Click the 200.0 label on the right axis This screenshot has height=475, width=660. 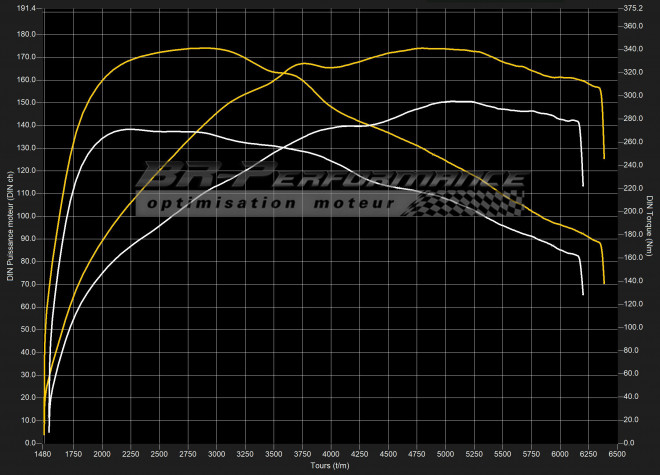pos(633,211)
